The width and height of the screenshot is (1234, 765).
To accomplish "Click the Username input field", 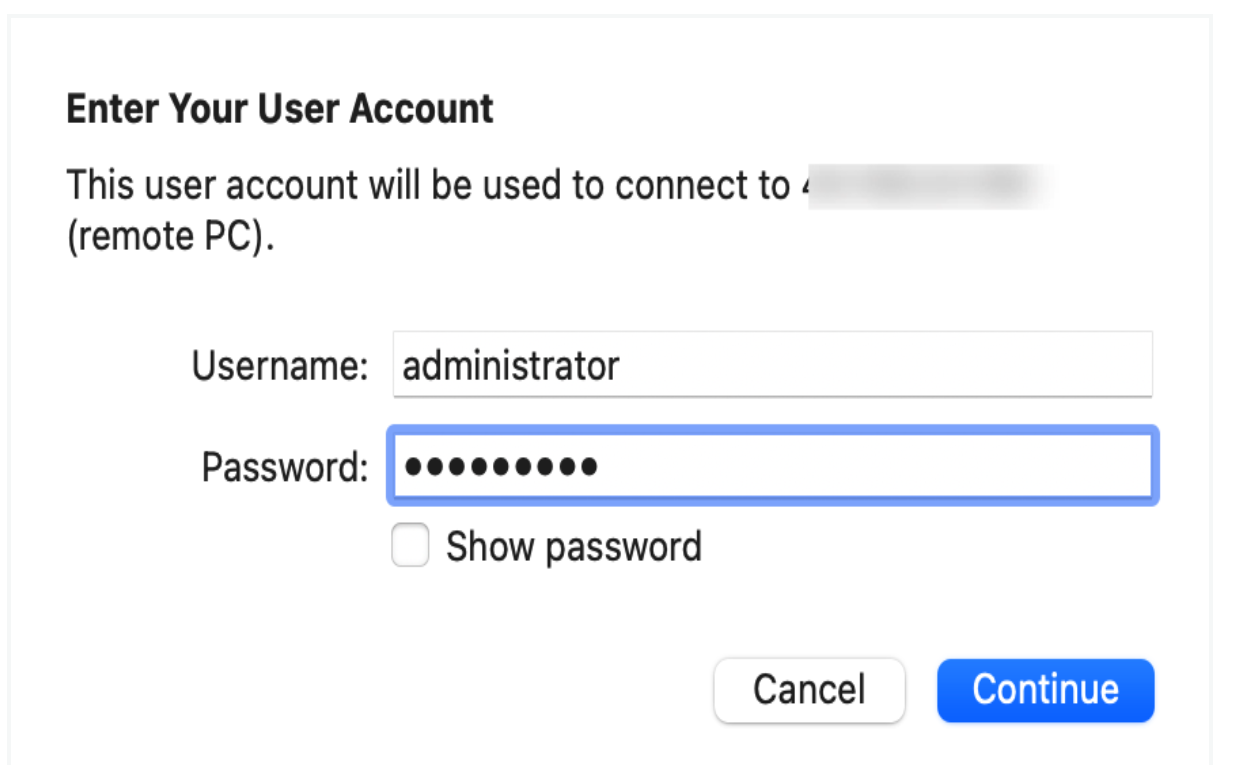I will coord(772,365).
